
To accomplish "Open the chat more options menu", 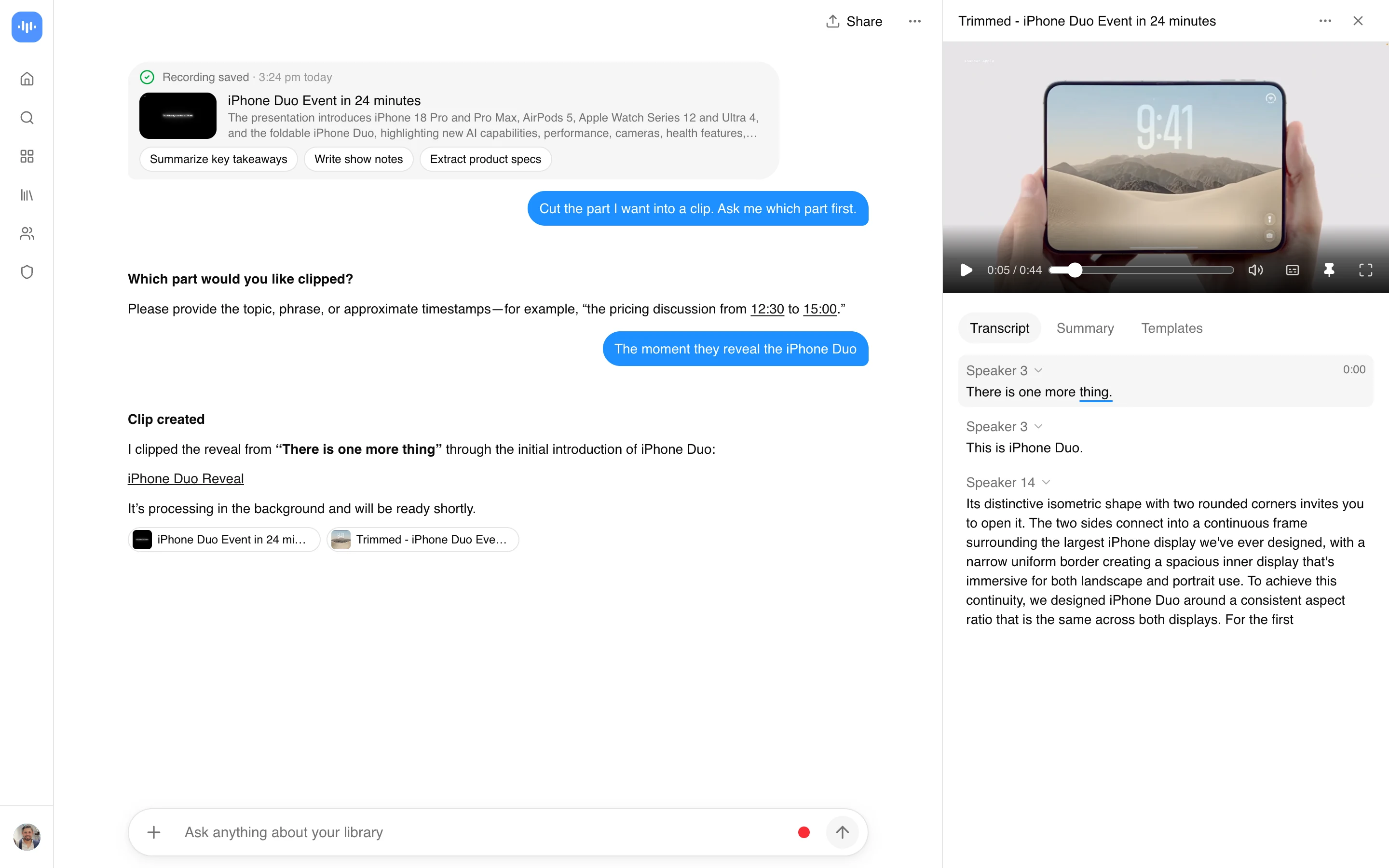I will [915, 21].
